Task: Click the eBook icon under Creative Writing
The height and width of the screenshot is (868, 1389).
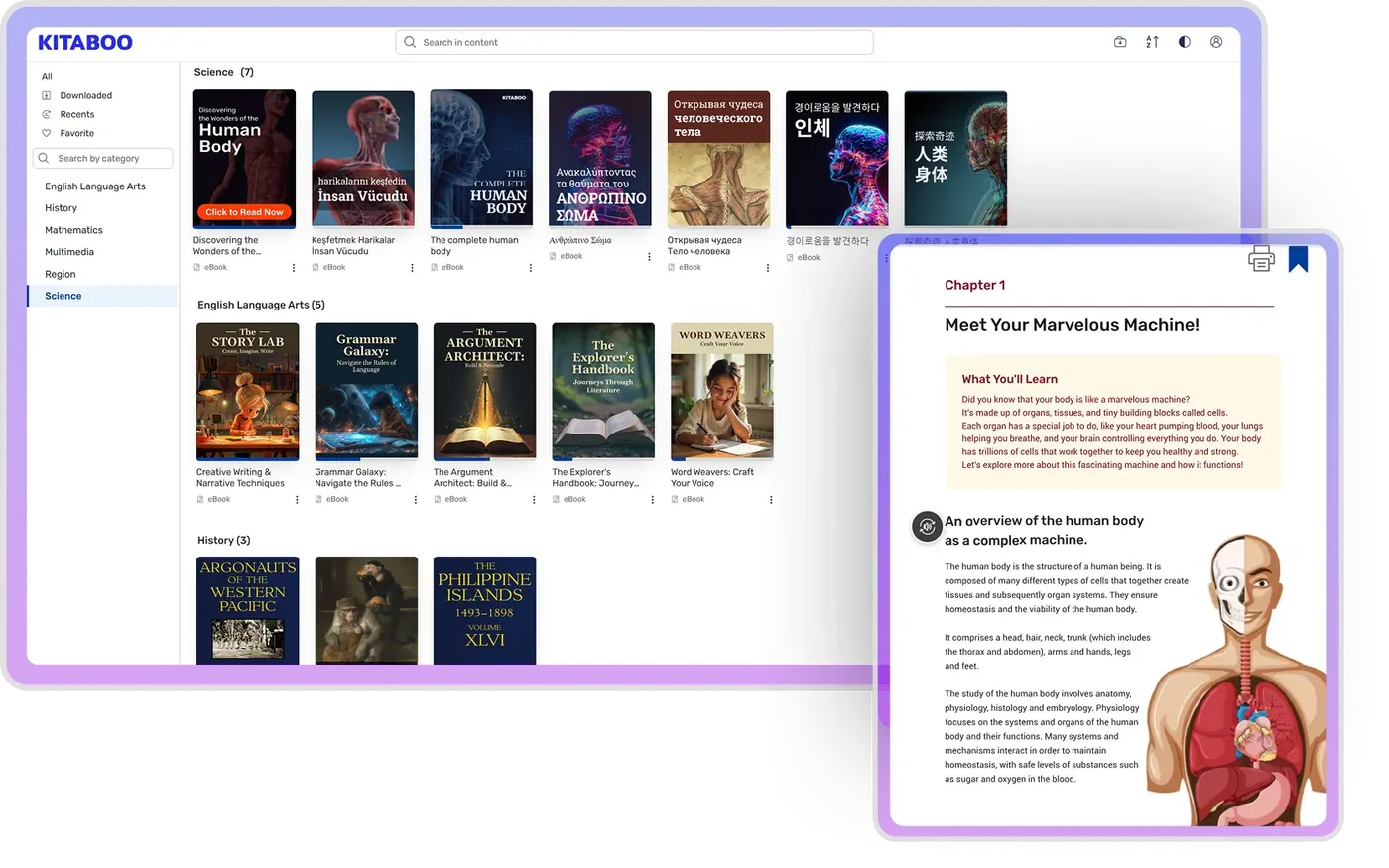Action: click(x=199, y=499)
